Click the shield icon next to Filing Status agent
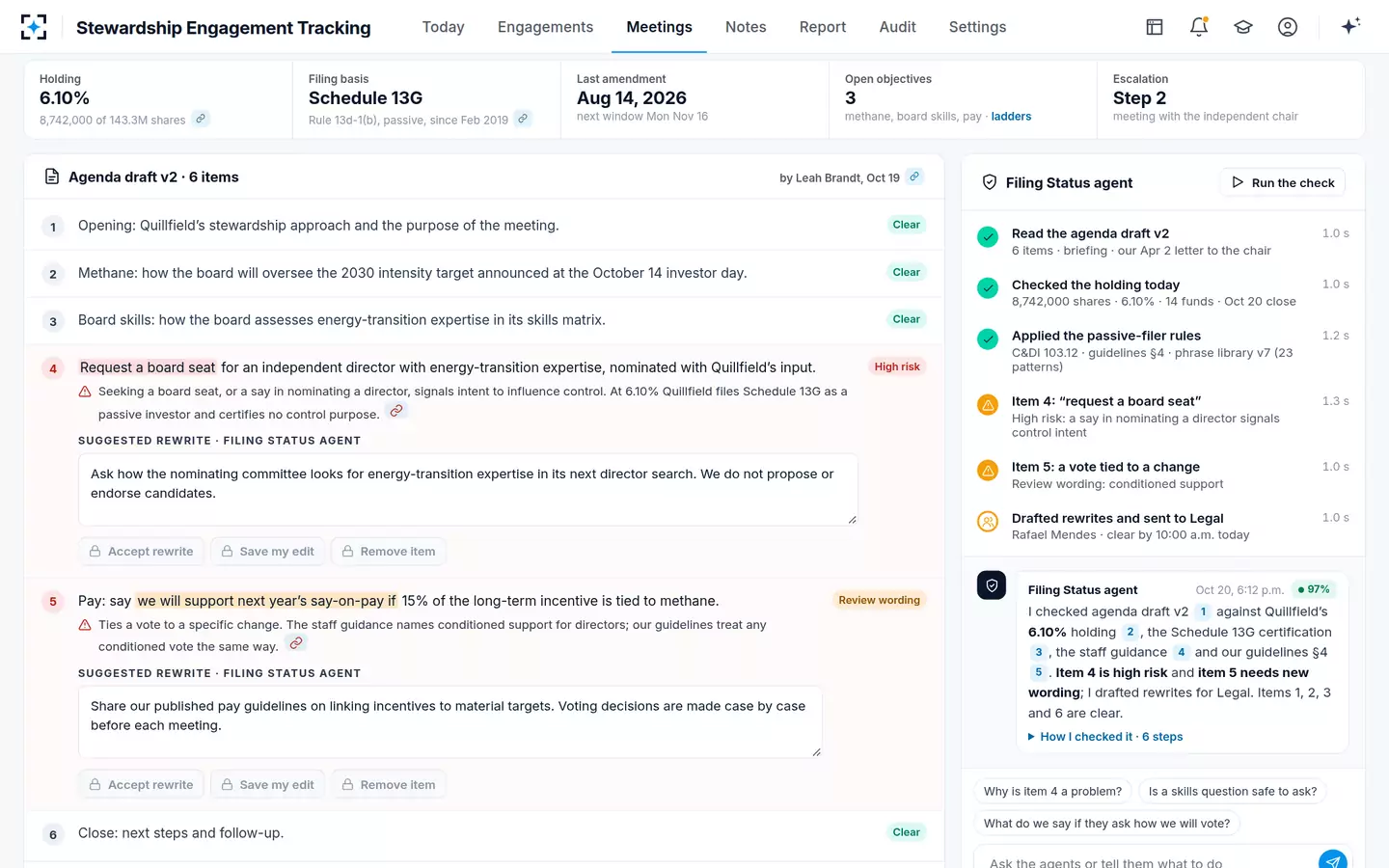 (989, 182)
